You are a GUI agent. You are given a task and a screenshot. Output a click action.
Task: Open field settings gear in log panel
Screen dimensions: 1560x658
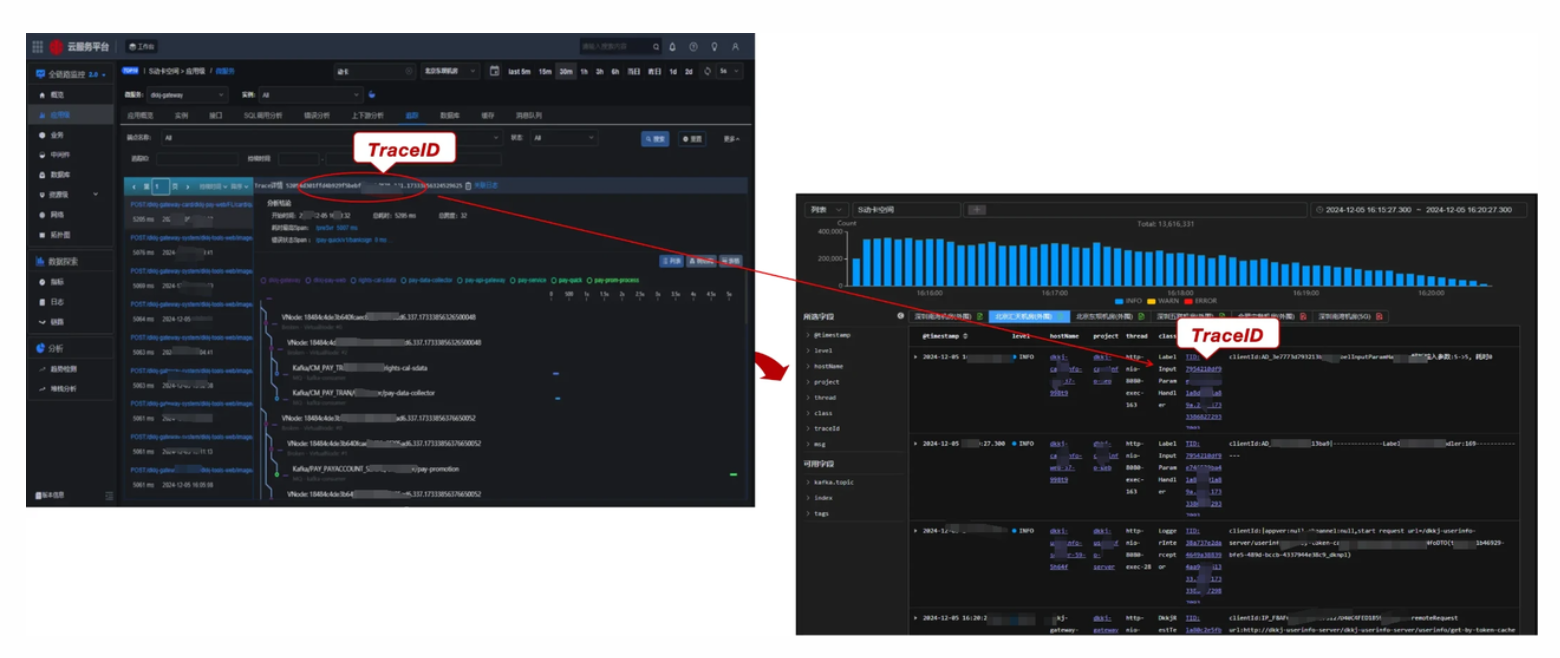[900, 316]
